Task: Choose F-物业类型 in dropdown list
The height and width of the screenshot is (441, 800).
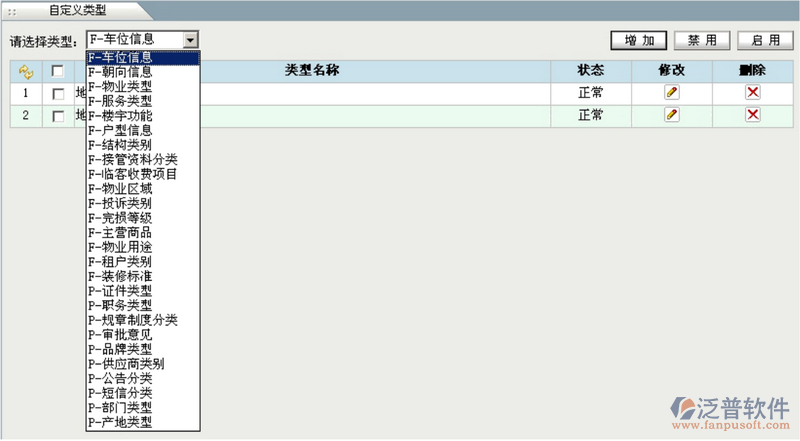Action: pyautogui.click(x=143, y=87)
